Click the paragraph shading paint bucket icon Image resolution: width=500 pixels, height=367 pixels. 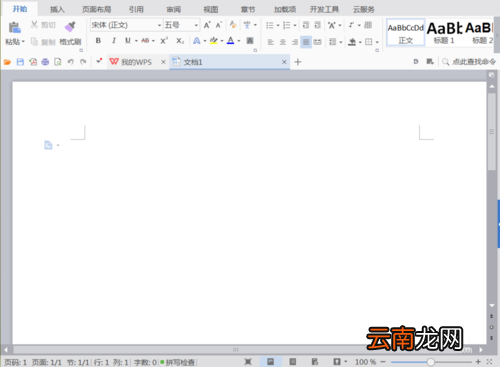pos(352,42)
